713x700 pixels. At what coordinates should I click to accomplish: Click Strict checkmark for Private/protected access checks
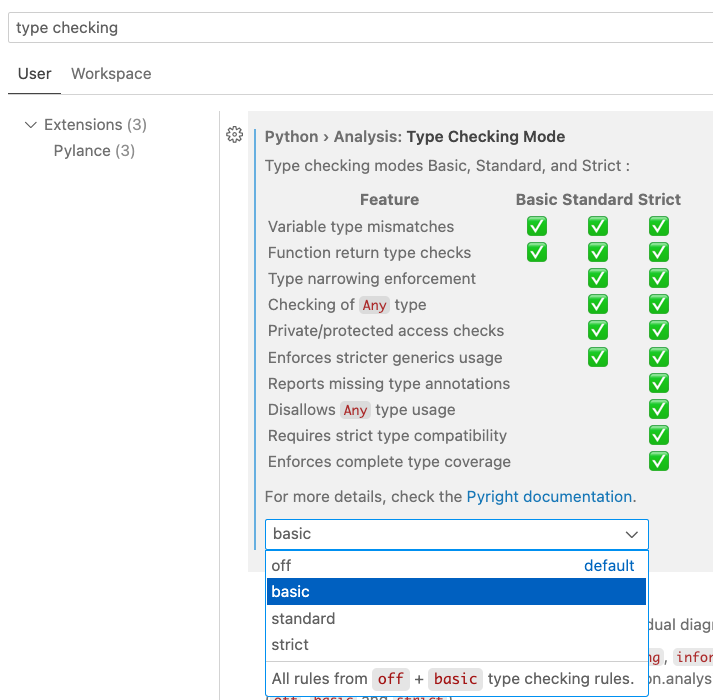[658, 331]
